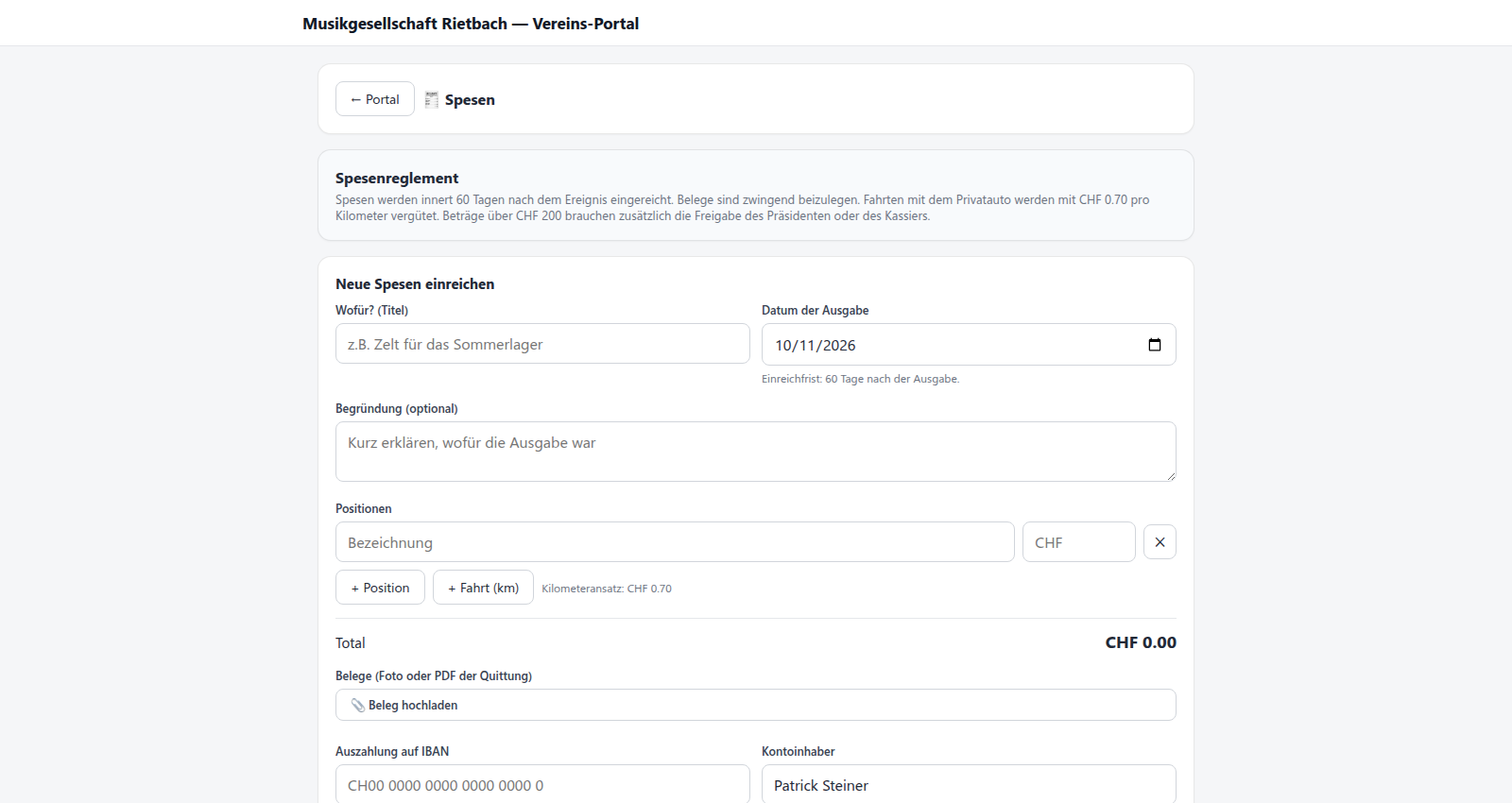Click the Neue Spesen einreichen heading
1512x803 pixels.
pos(415,283)
